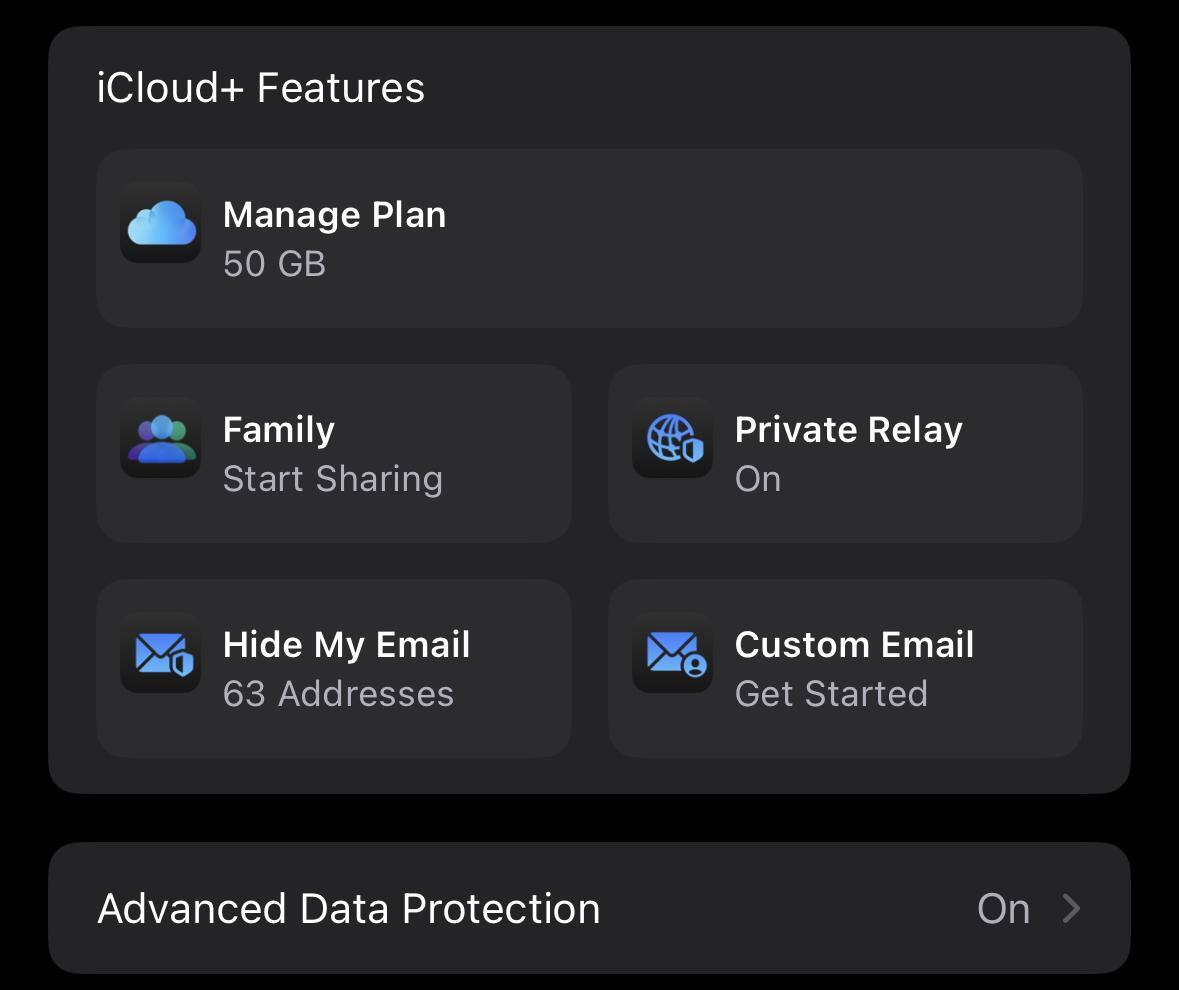1179x990 pixels.
Task: Tap the Family people group icon
Action: click(x=160, y=438)
